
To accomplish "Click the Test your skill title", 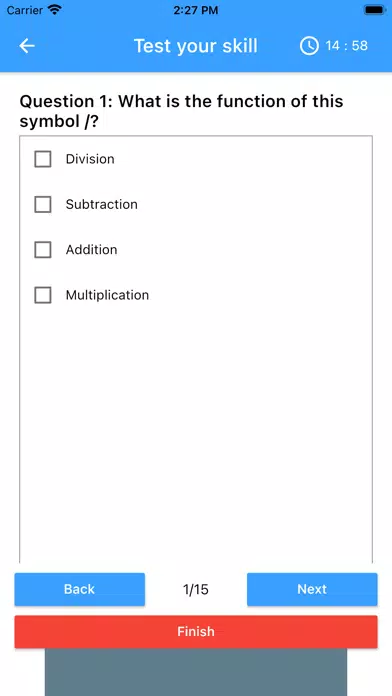I will click(x=196, y=46).
